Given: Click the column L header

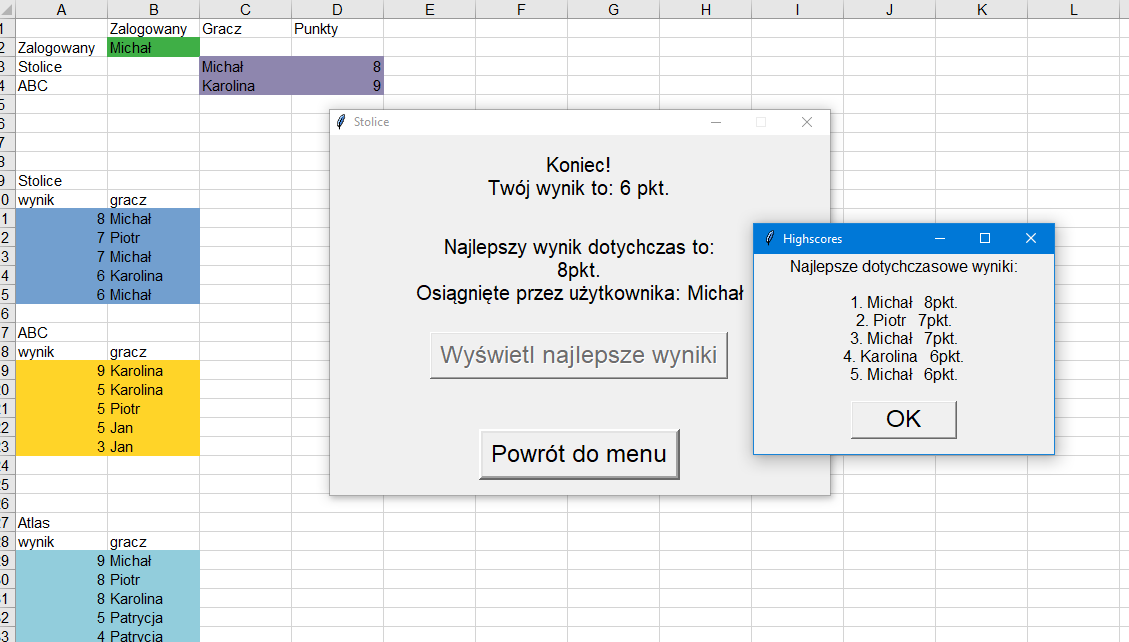Looking at the screenshot, I should 1073,10.
